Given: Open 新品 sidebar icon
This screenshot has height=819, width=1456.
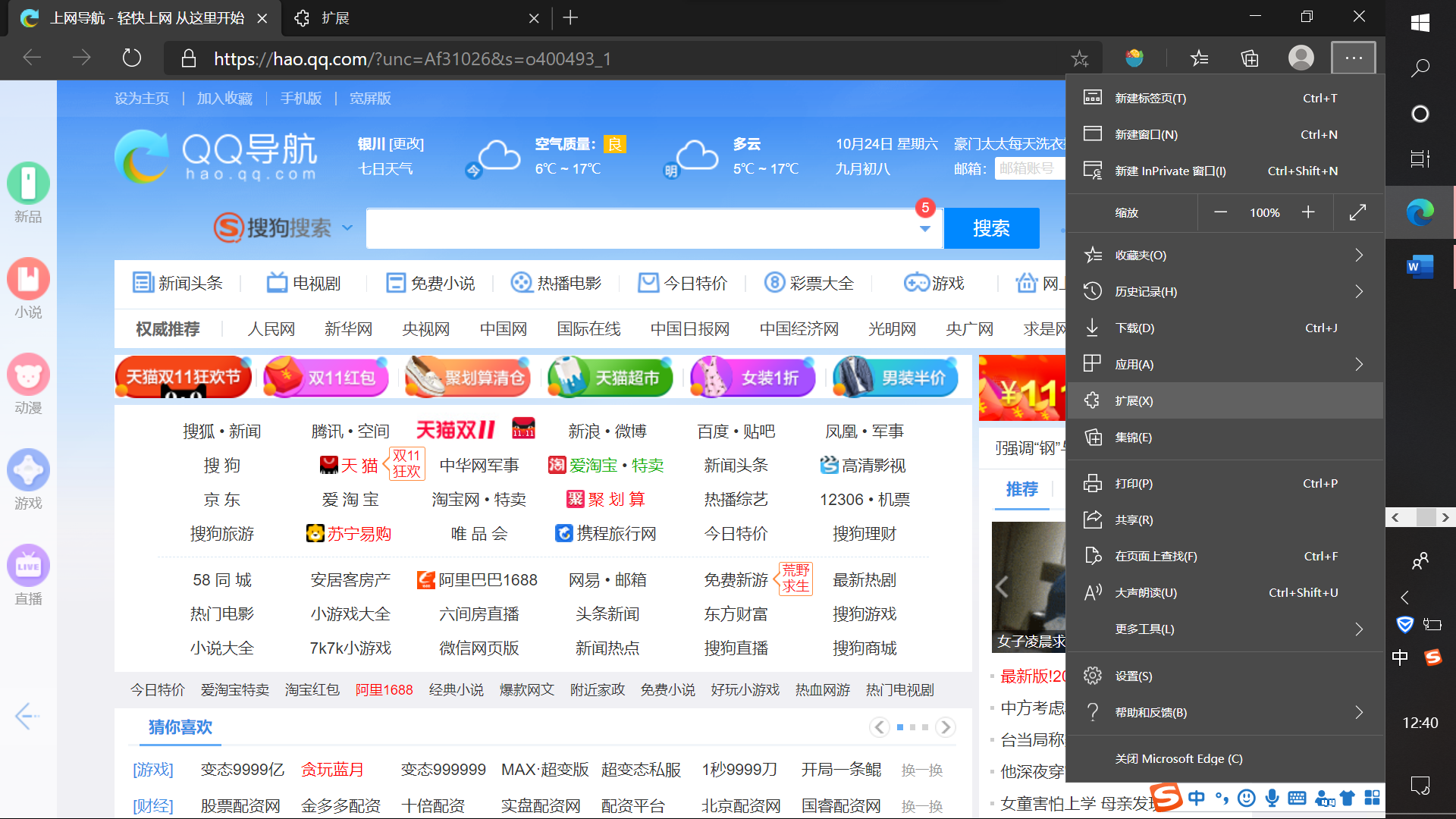Looking at the screenshot, I should [28, 193].
